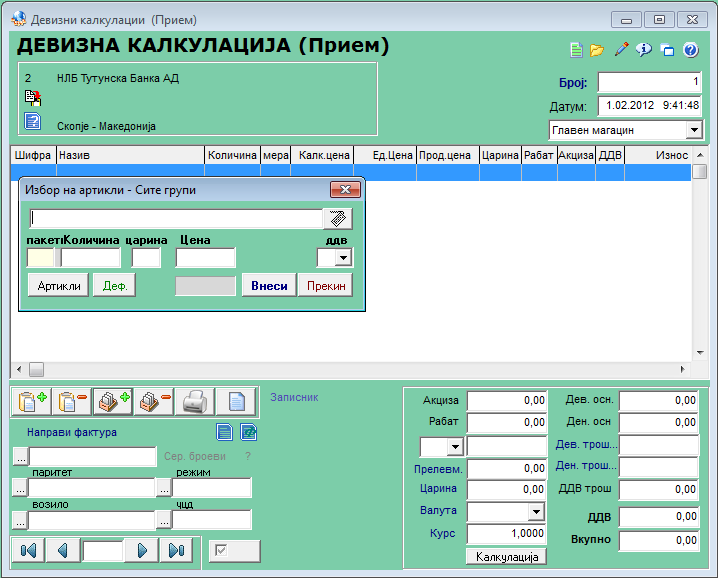
Task: Click the new document icon in top toolbar
Action: [x=577, y=49]
